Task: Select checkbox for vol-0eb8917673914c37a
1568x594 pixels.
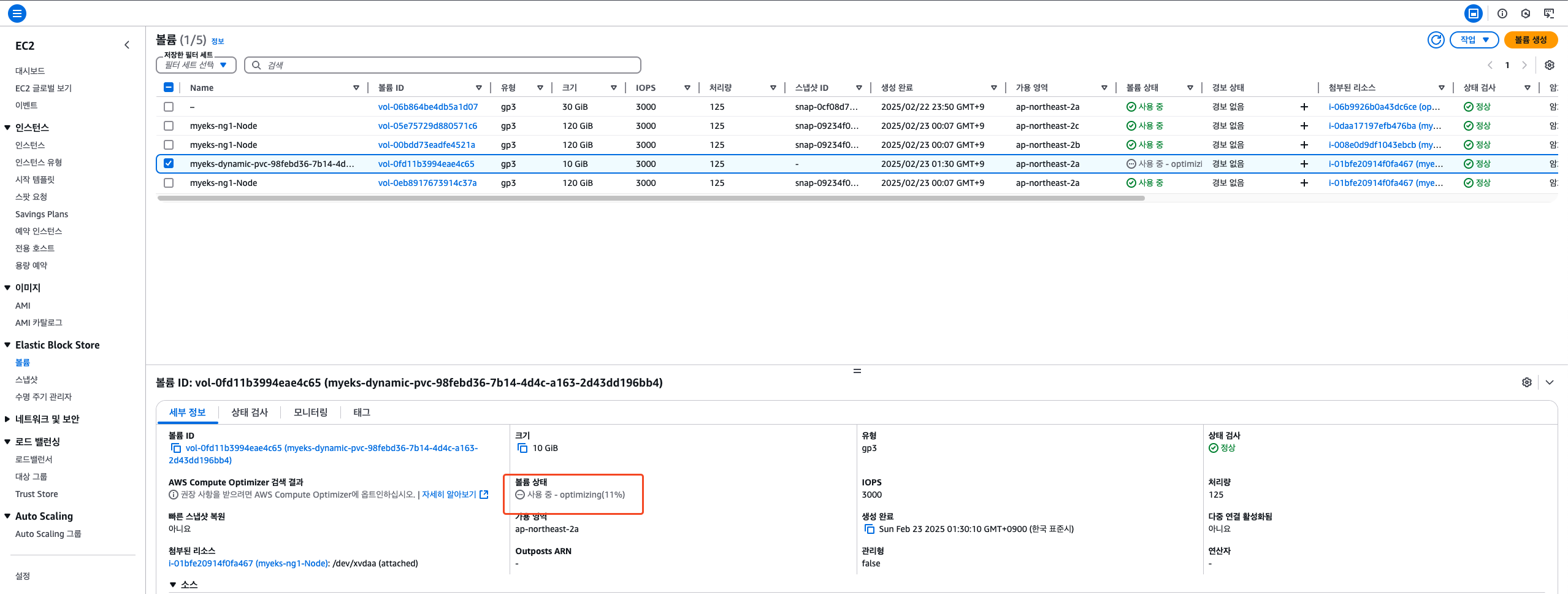Action: tap(169, 183)
